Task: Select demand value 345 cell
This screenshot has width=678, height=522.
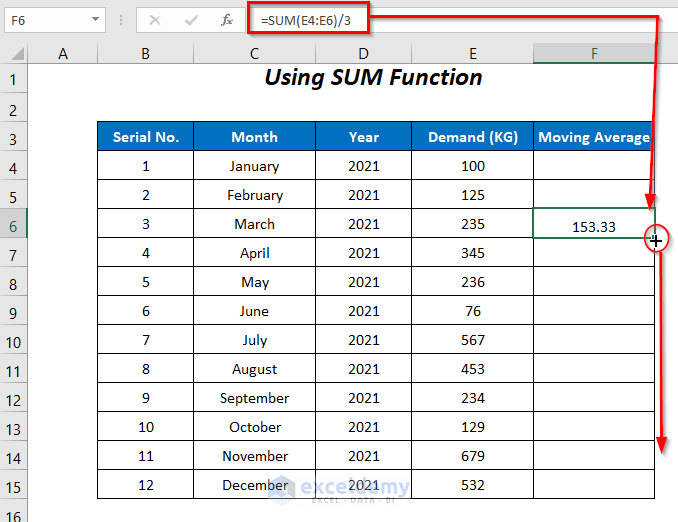Action: tap(473, 253)
